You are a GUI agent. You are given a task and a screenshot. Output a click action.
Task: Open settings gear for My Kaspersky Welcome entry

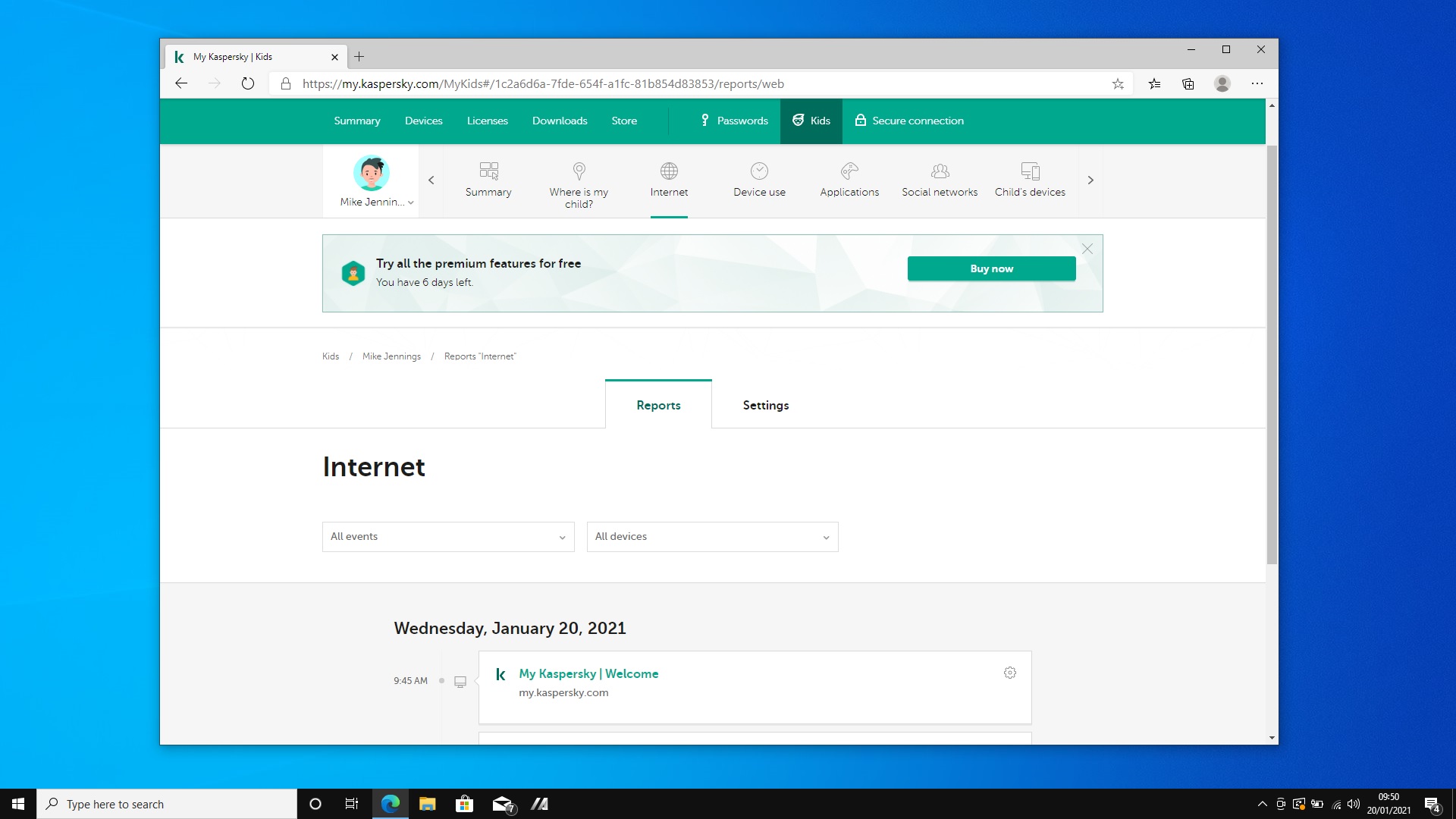(1009, 673)
